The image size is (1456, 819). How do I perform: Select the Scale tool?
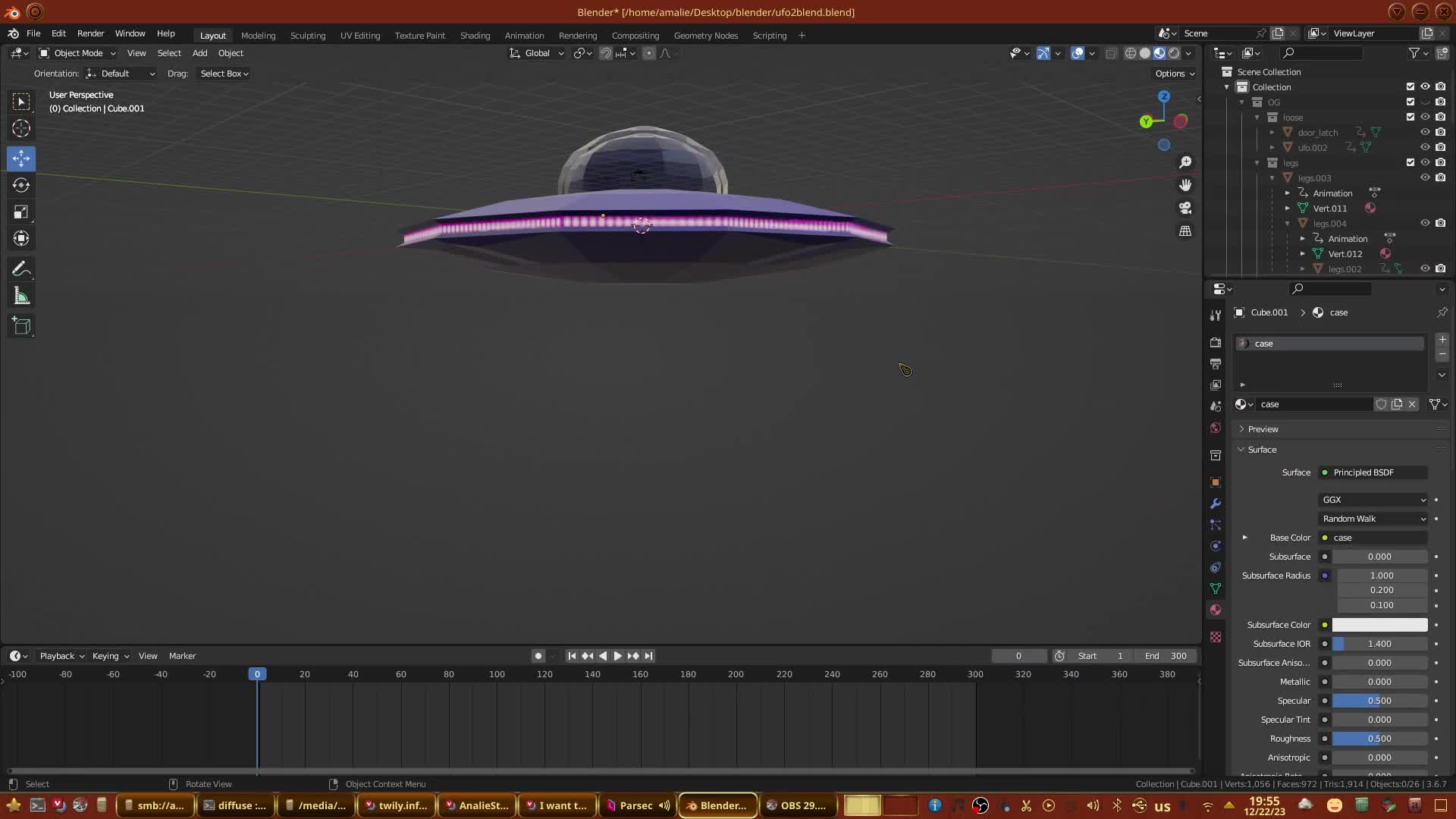pos(21,212)
